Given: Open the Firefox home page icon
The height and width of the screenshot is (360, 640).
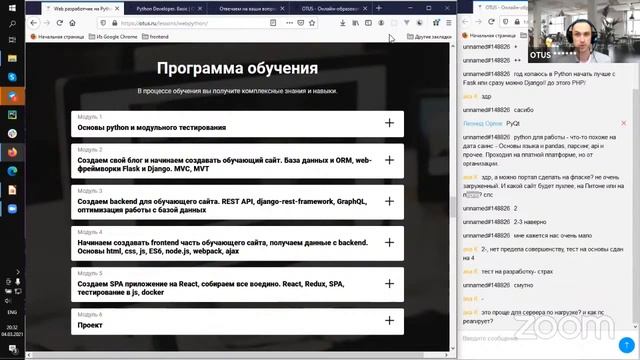Looking at the screenshot, I should [x=72, y=23].
